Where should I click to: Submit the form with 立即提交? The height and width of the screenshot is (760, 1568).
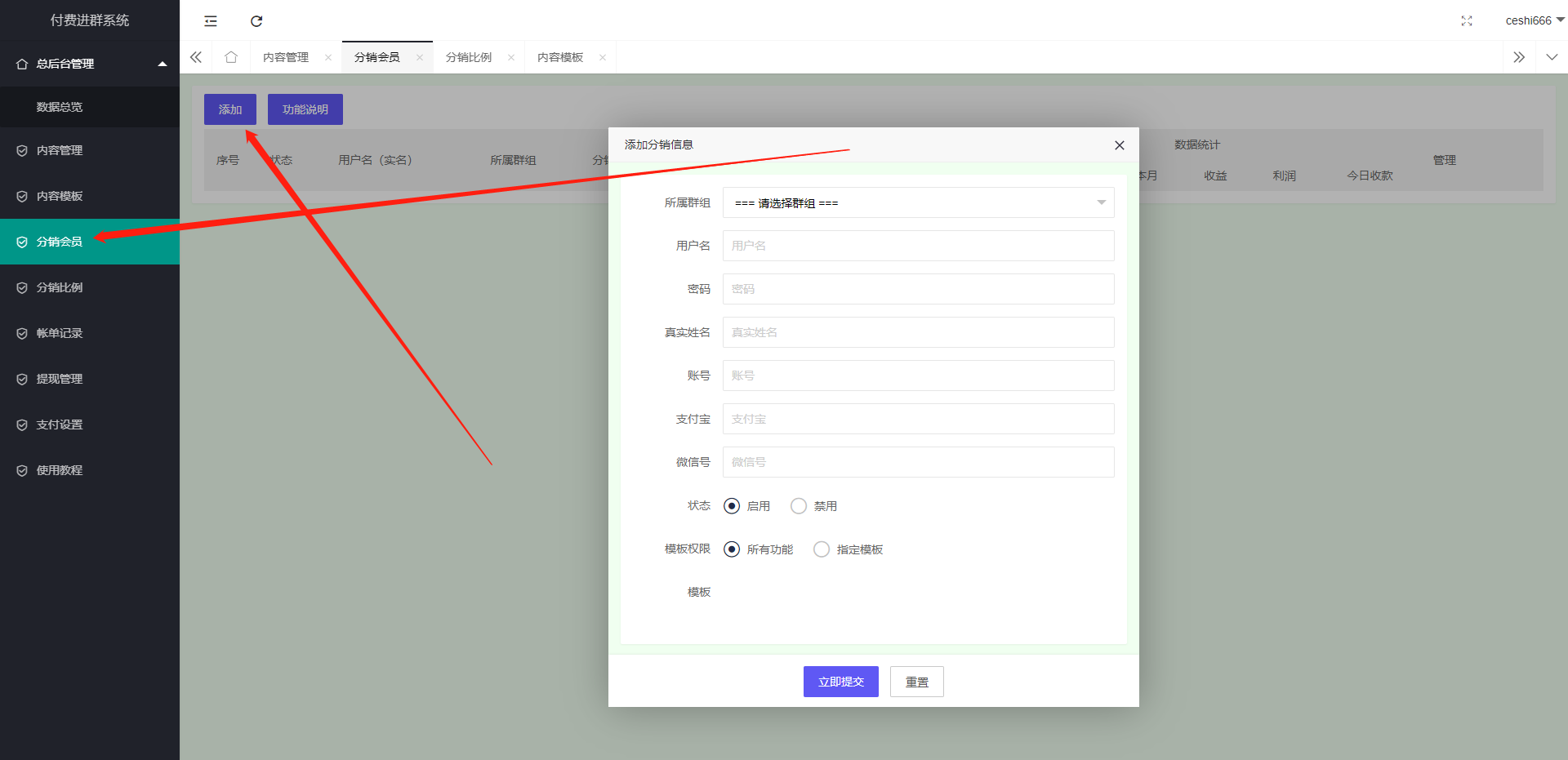[x=840, y=681]
